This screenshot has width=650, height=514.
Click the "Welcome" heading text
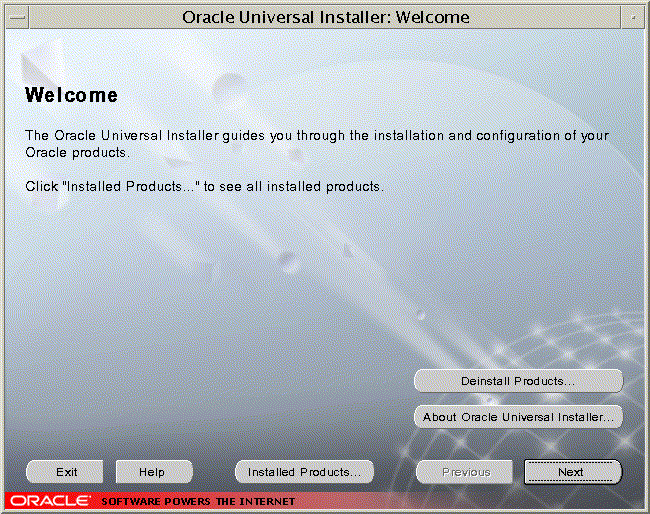click(71, 95)
